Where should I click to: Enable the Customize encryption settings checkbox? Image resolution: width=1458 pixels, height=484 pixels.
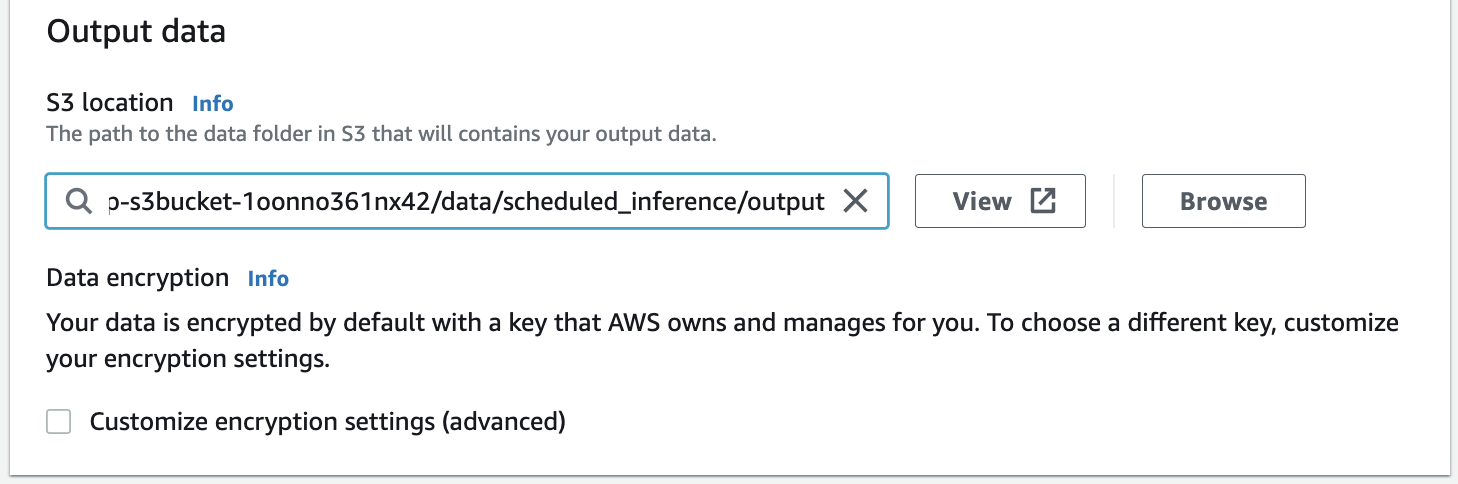59,422
